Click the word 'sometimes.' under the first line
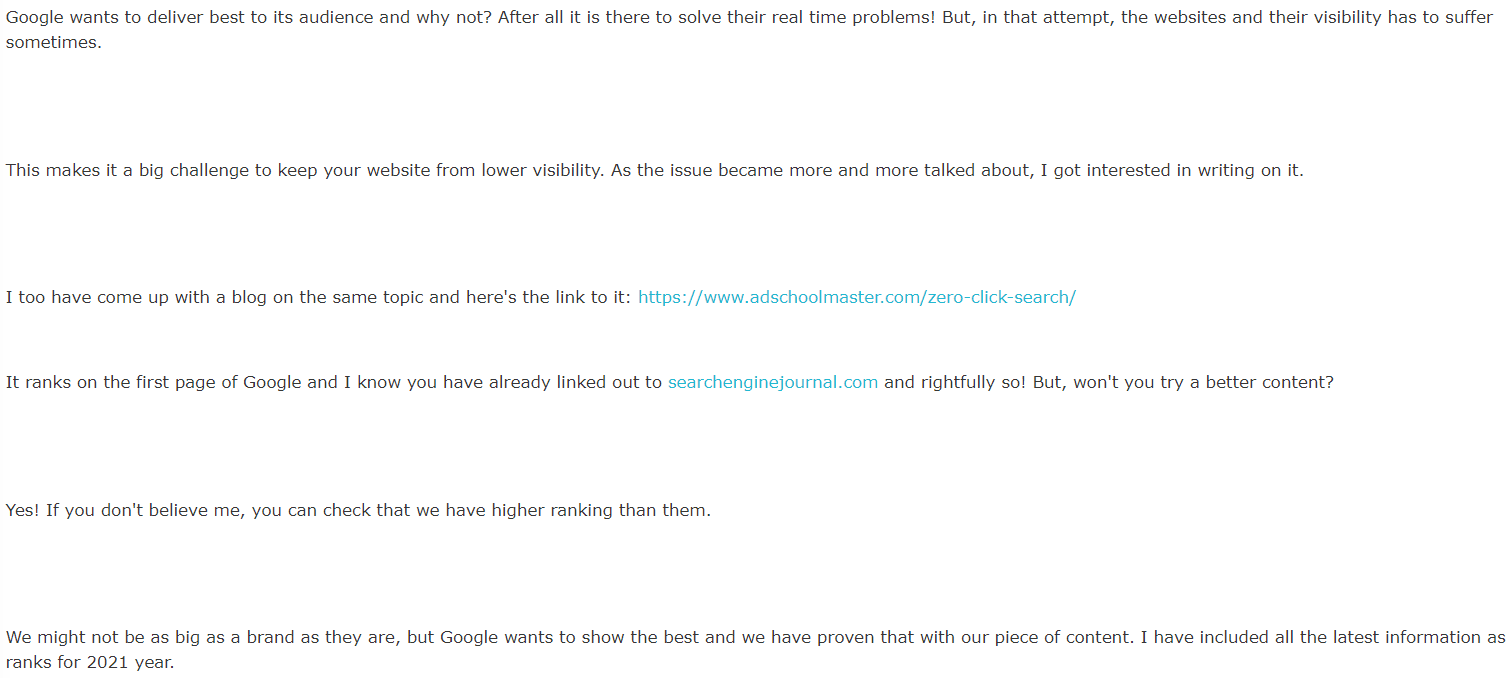The image size is (1508, 678). [54, 43]
